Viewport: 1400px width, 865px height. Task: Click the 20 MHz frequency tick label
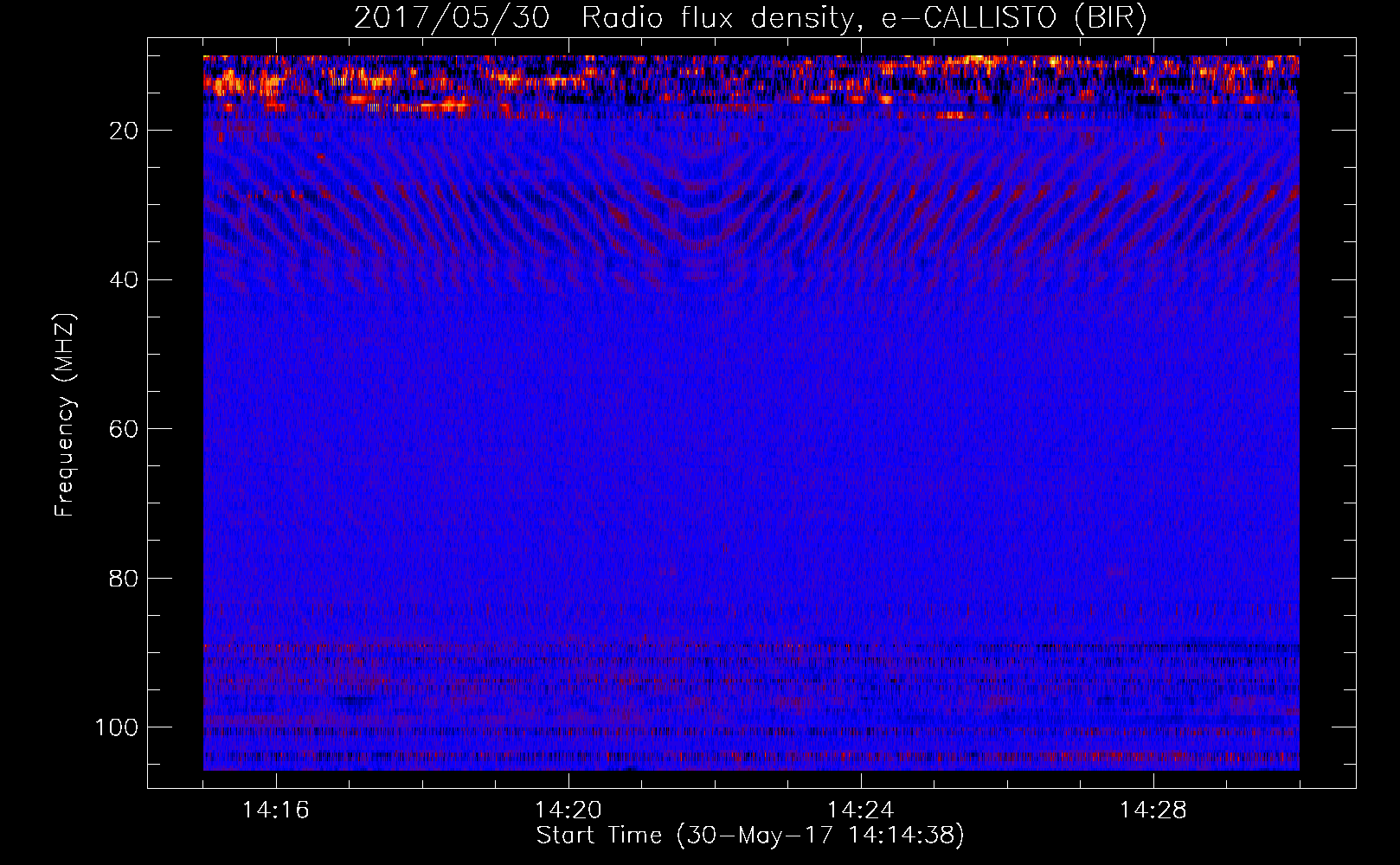pyautogui.click(x=125, y=131)
